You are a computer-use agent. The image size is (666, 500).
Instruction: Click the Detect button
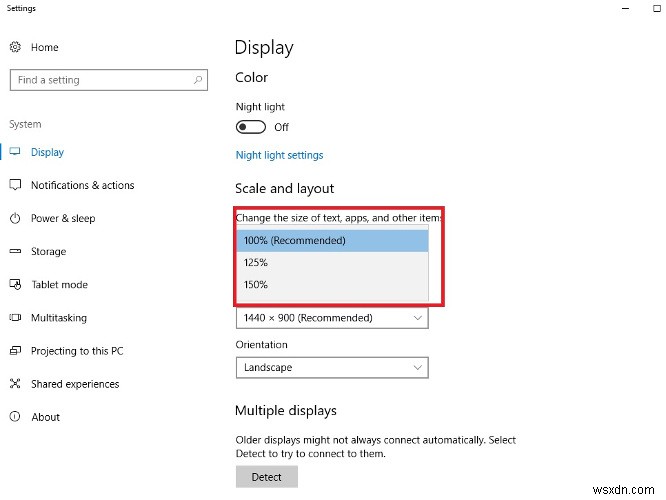pyautogui.click(x=266, y=477)
